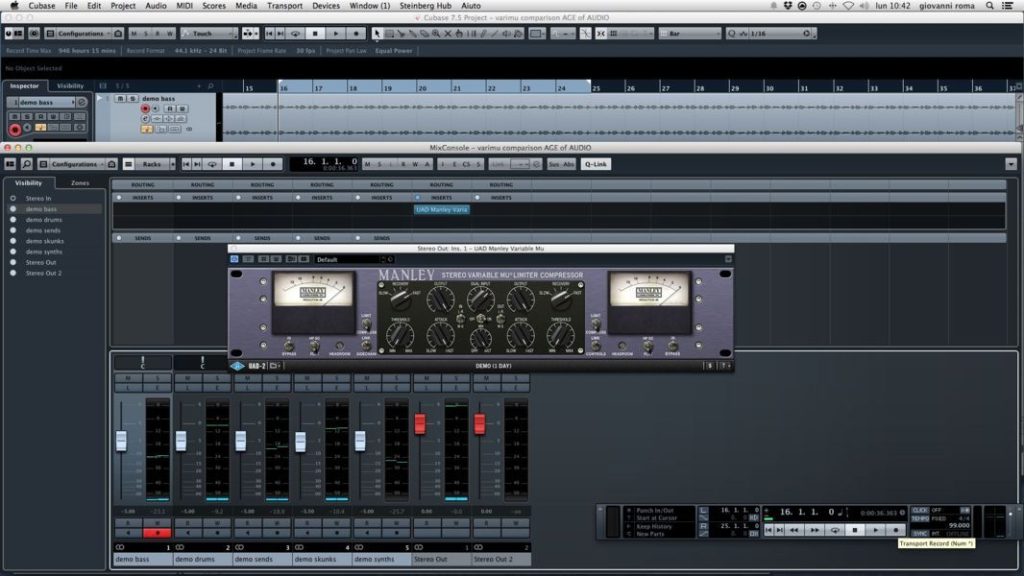
Task: Click the UAD Manley Vari-Mu insert slot
Action: [x=441, y=209]
